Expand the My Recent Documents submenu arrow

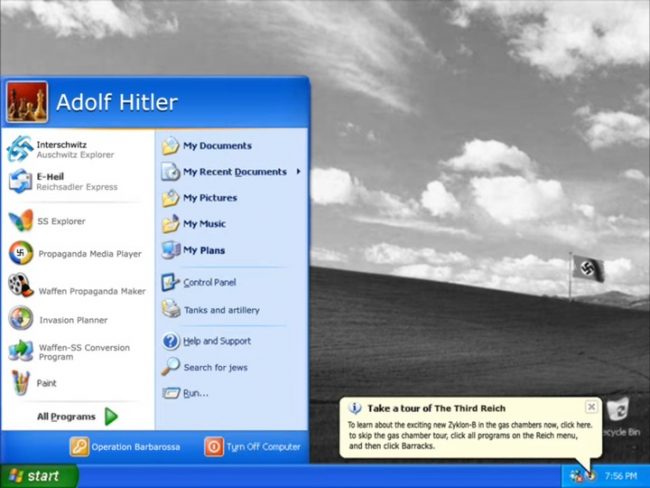click(x=298, y=171)
